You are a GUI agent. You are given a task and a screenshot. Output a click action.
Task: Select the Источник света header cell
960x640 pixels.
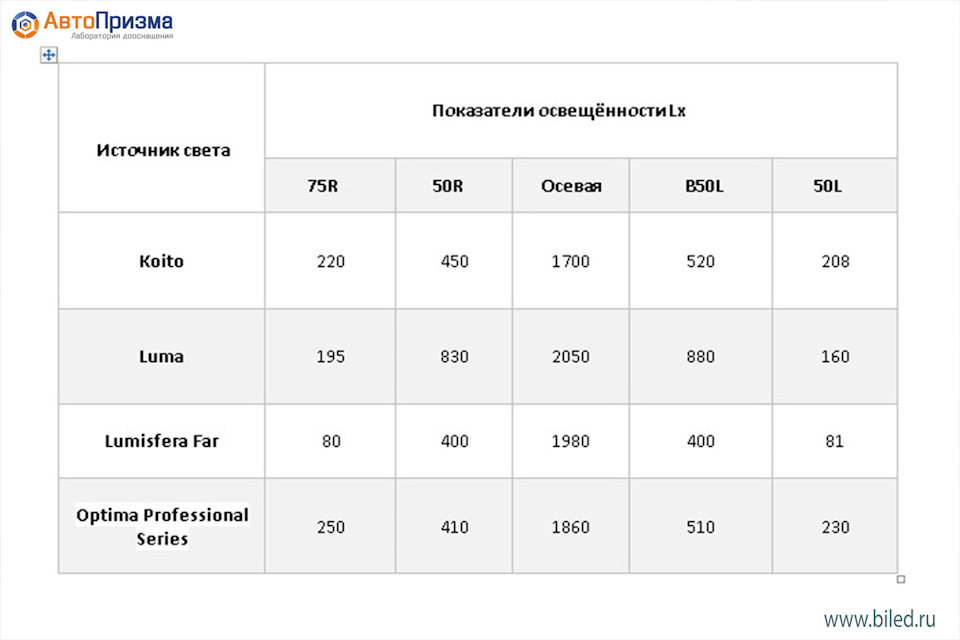tap(162, 138)
